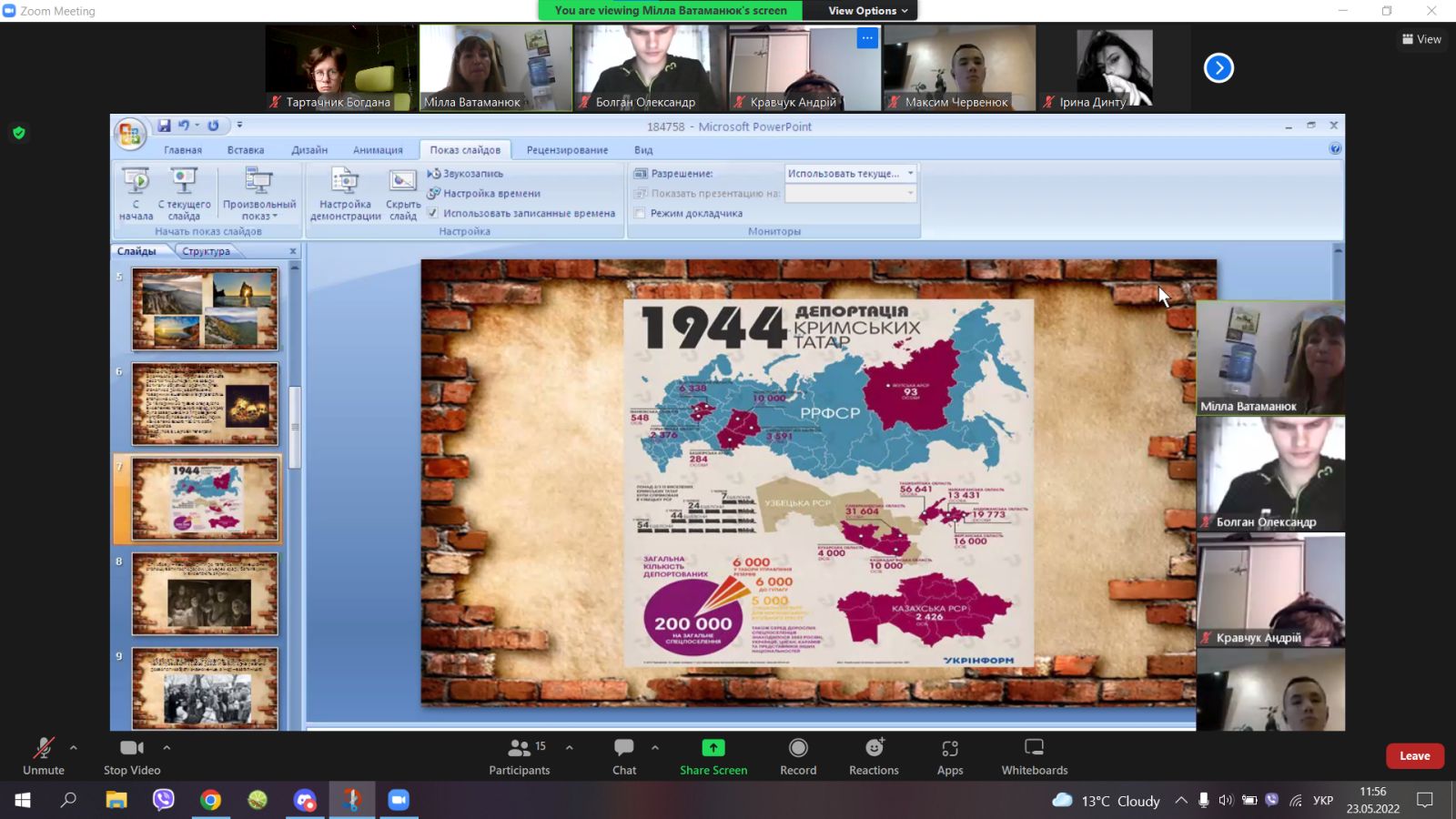
Task: Change layout with the View button
Action: coord(1421,39)
